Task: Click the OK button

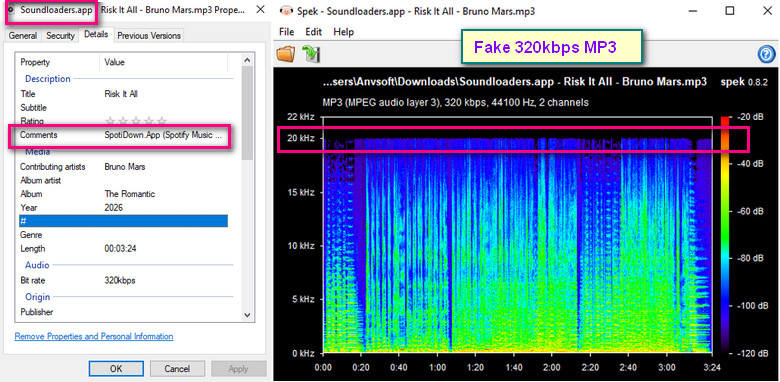Action: point(116,369)
